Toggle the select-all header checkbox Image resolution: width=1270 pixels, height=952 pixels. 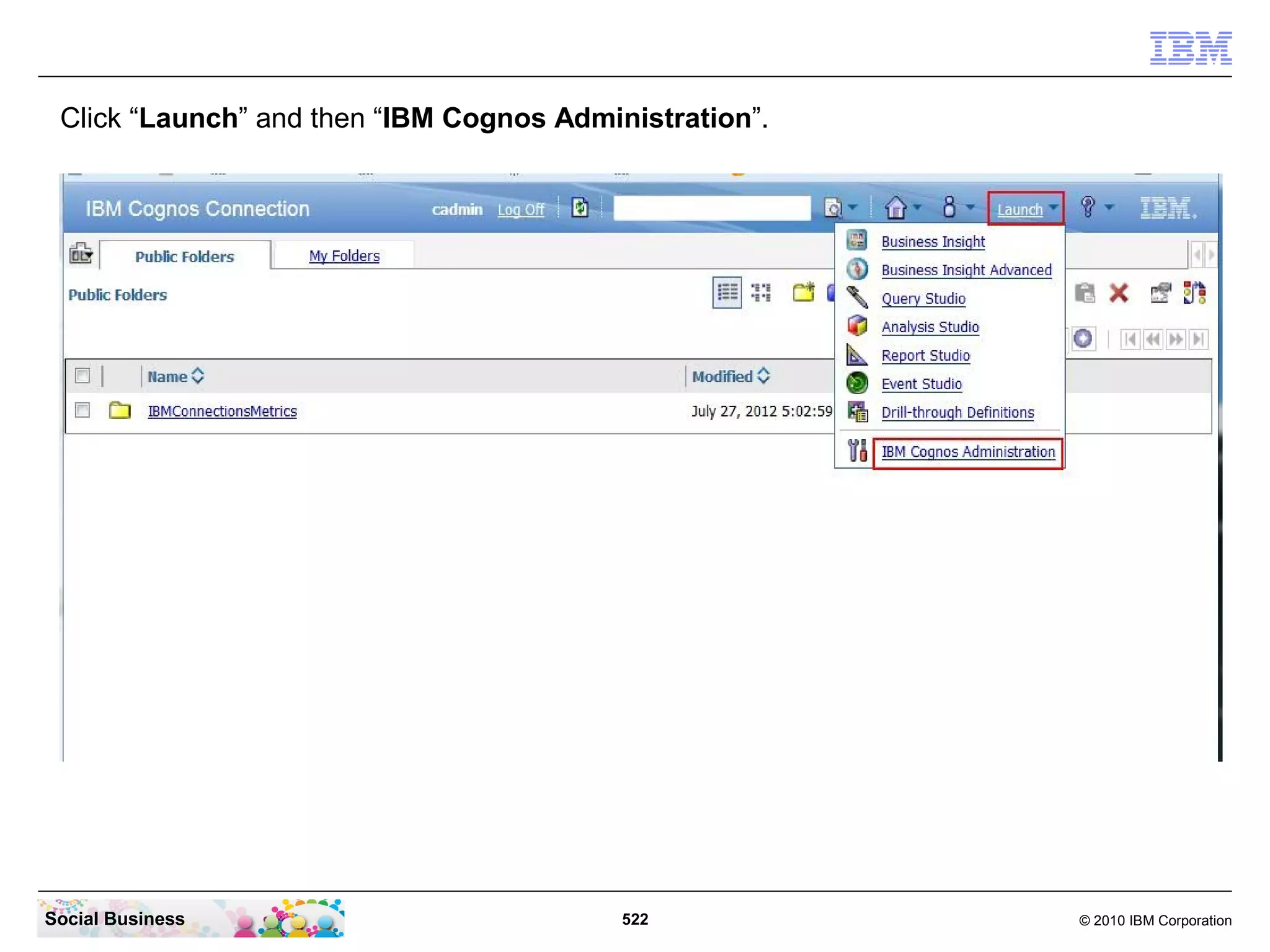click(x=82, y=376)
